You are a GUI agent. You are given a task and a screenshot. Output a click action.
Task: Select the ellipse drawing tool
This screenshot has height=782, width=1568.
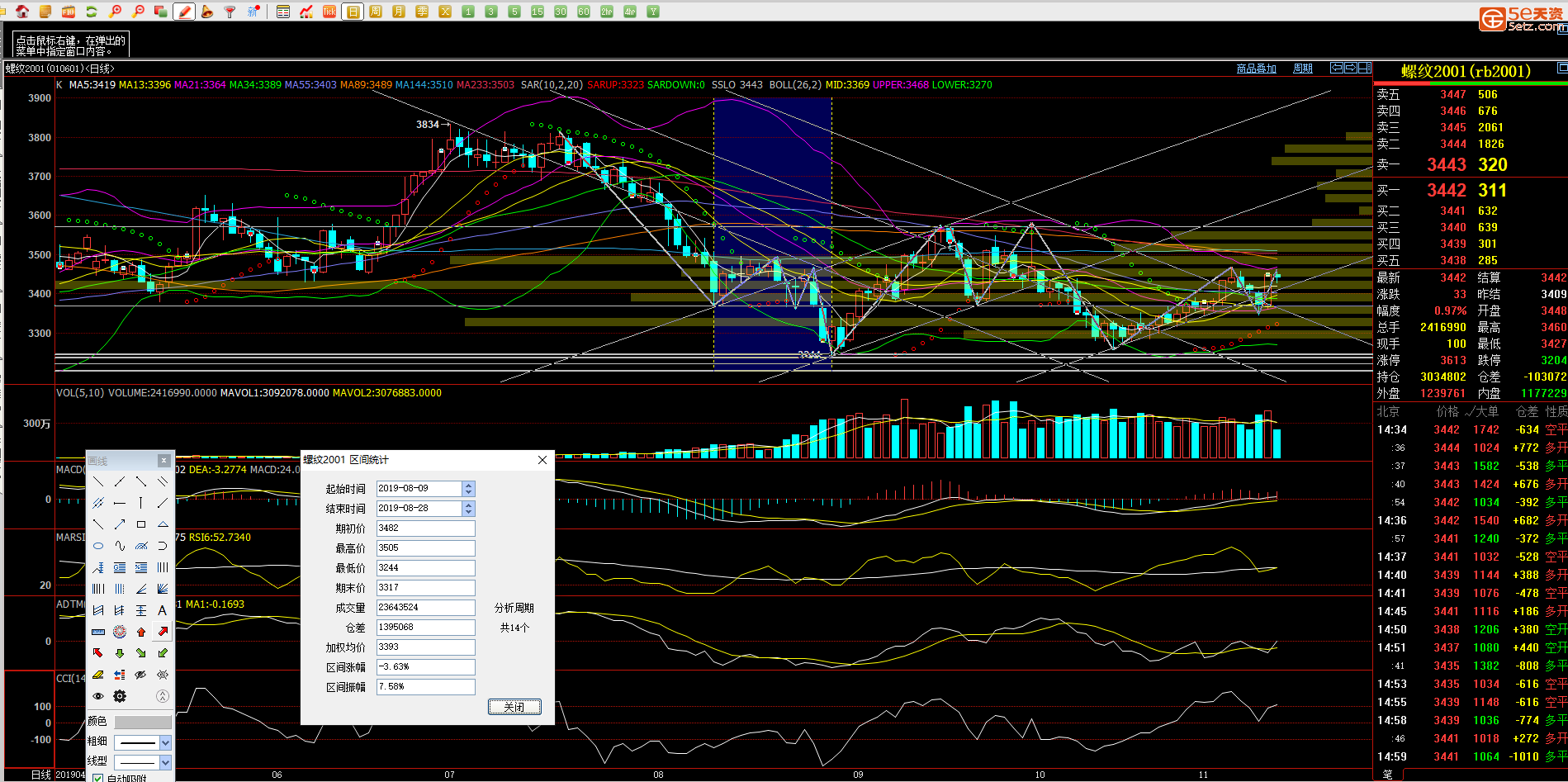[x=98, y=546]
